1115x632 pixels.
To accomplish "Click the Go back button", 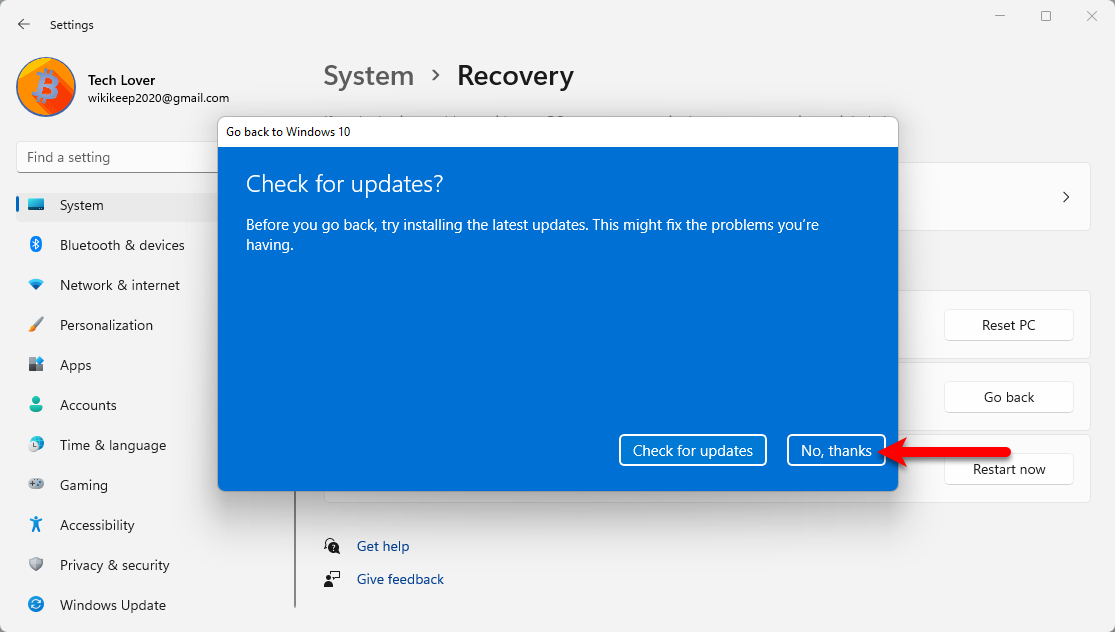I will tap(1008, 397).
